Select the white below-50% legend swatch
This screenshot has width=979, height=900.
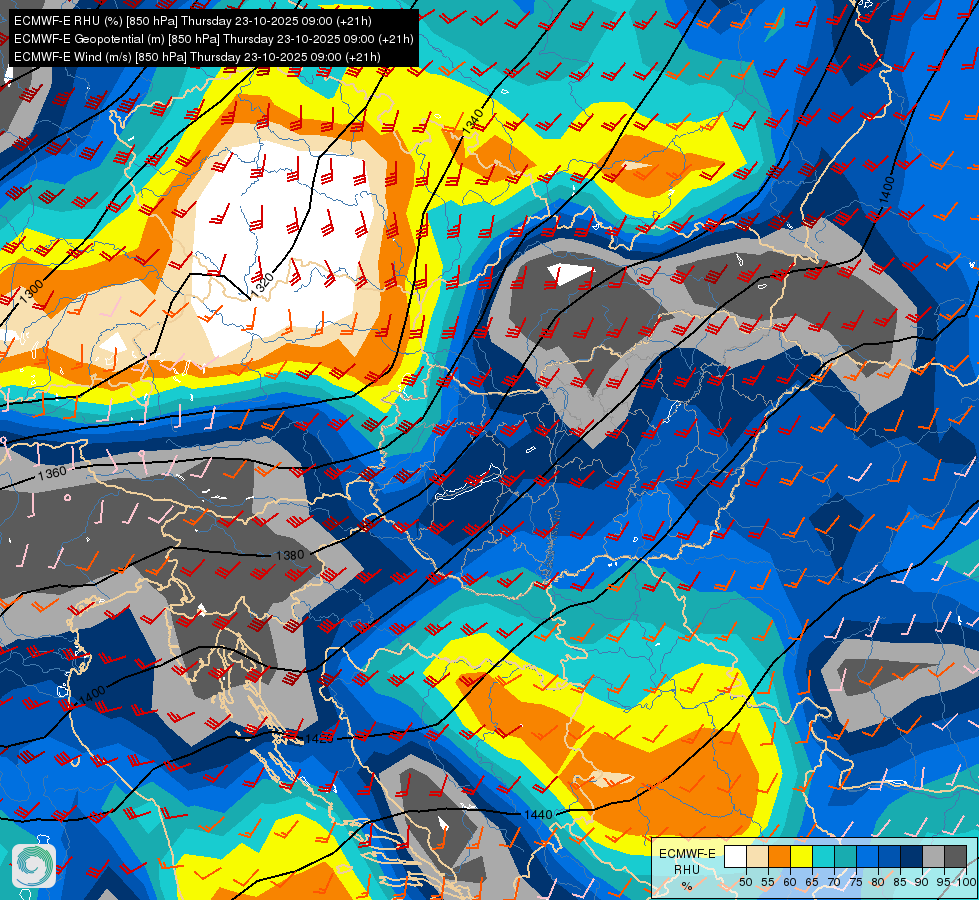tap(735, 856)
